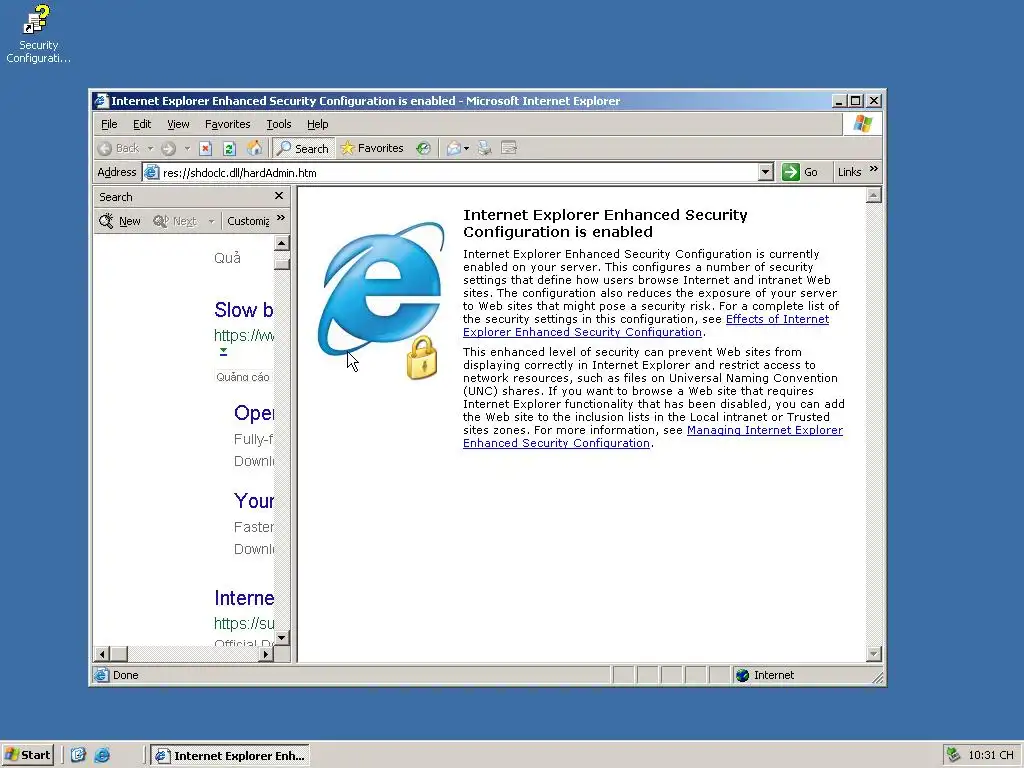Click the search pane scroll up arrow
1024x768 pixels.
[281, 244]
